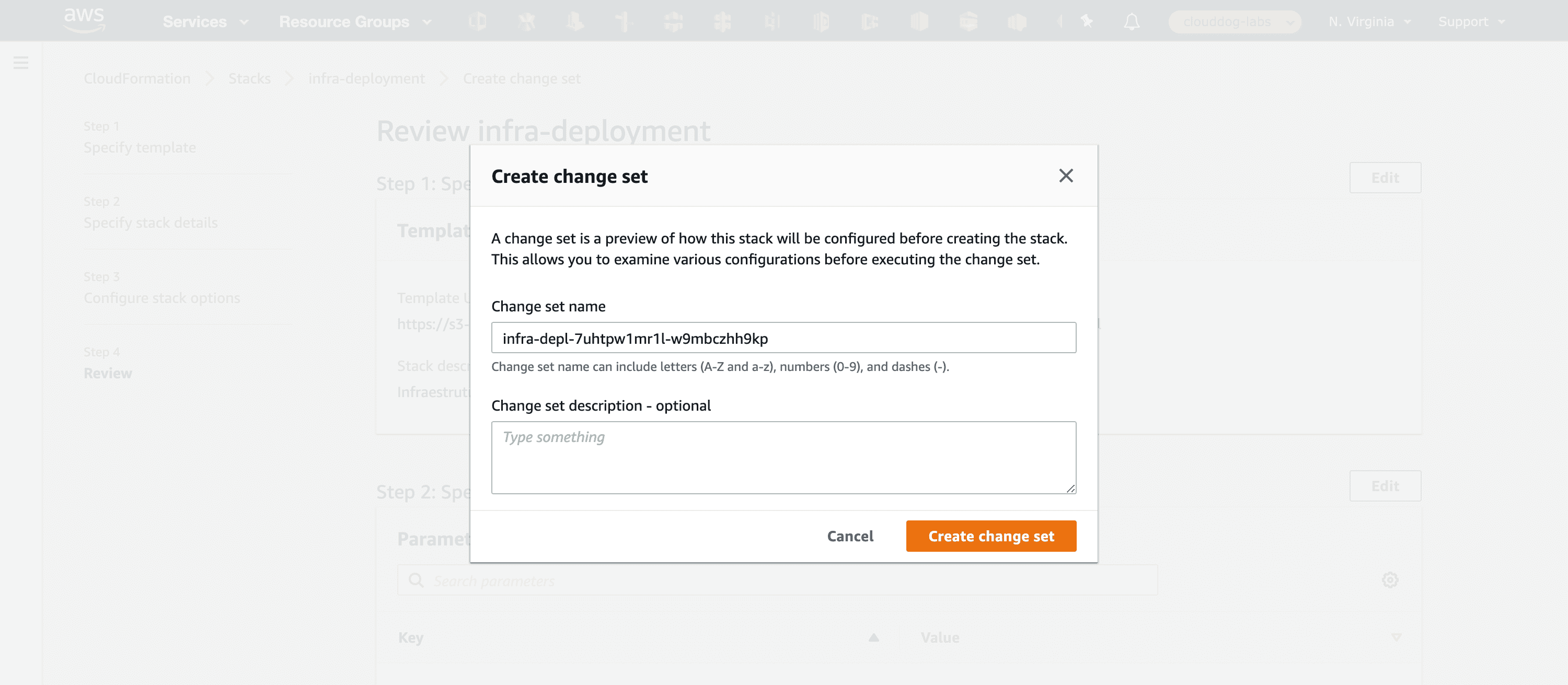Open the parameters settings gear icon
Viewport: 1568px width, 685px height.
pyautogui.click(x=1390, y=580)
